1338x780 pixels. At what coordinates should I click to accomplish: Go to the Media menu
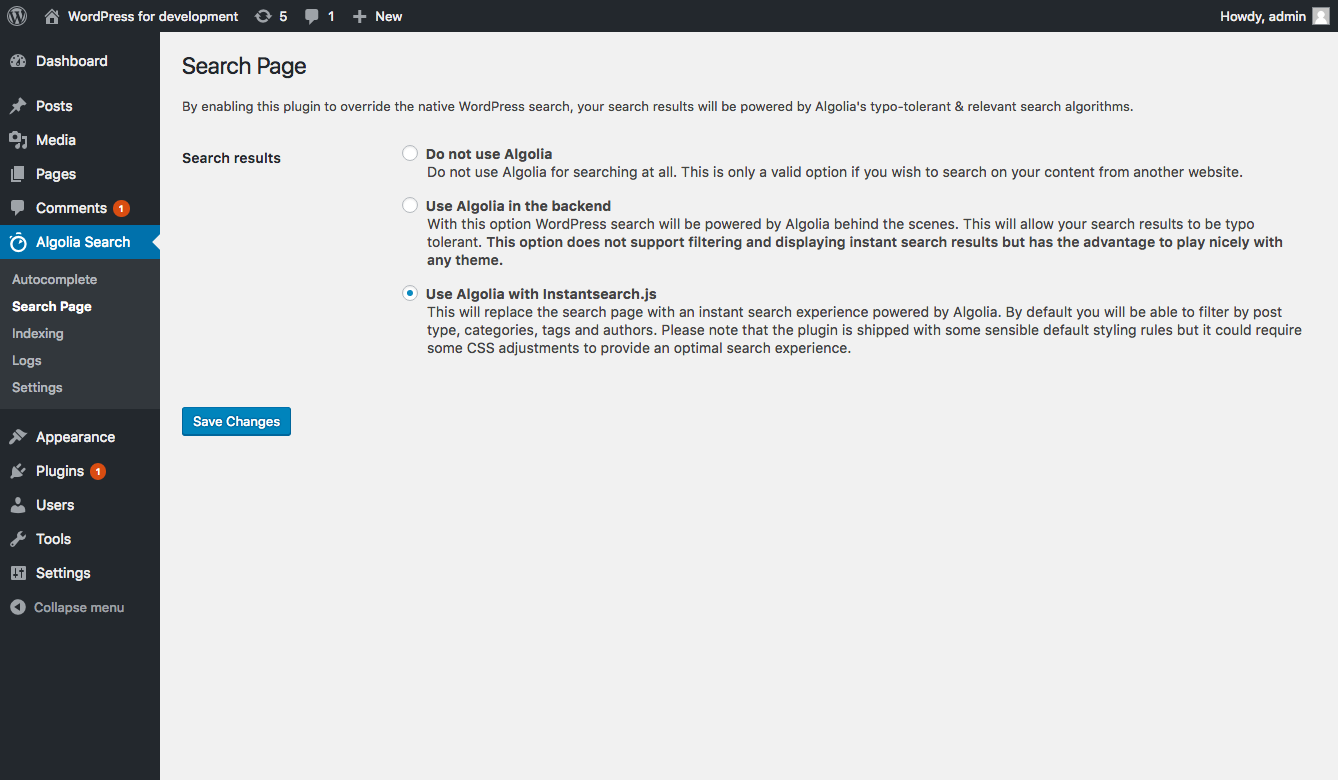tap(56, 140)
